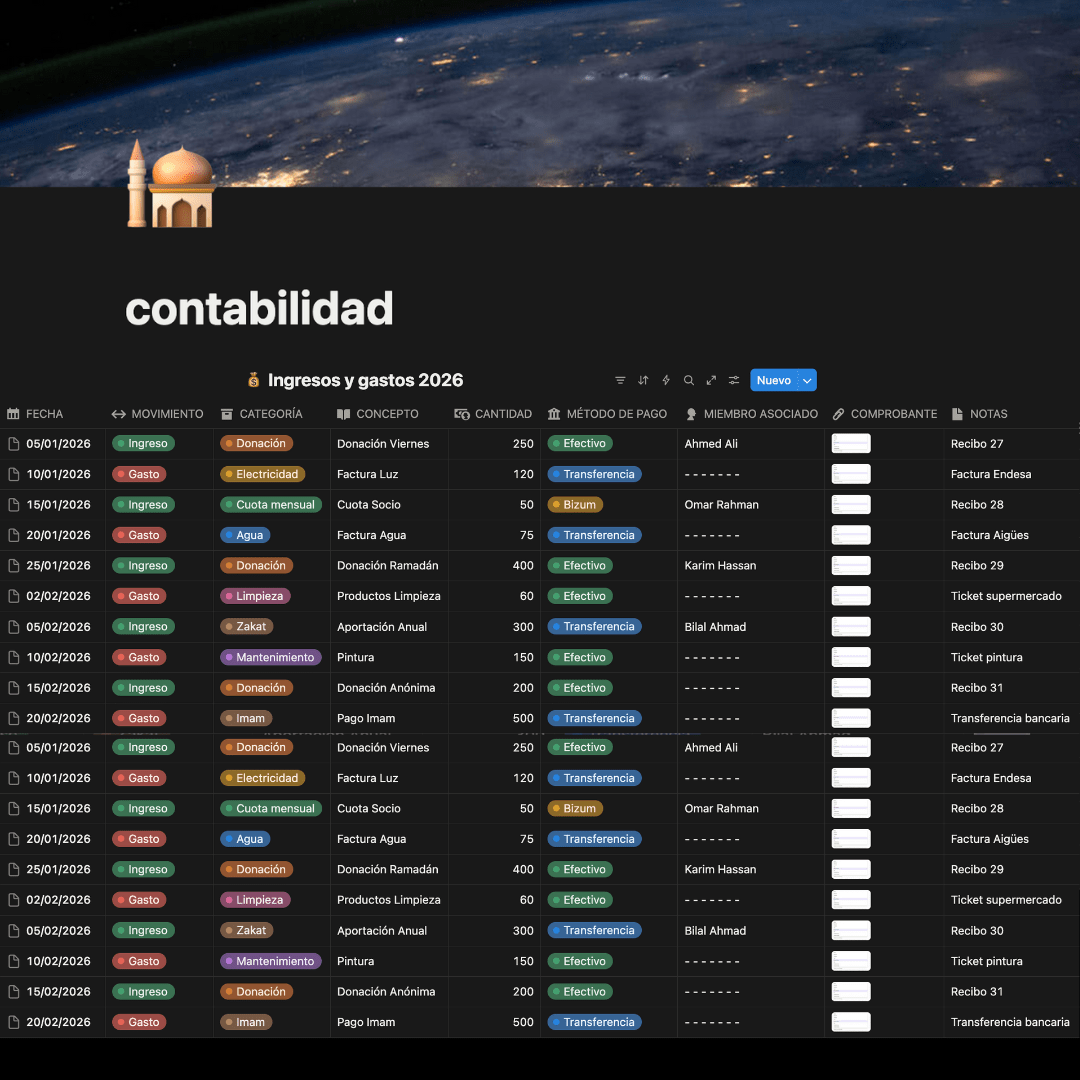Select Pago Imam in the bottommost row
Screen dimensions: 1080x1080
pos(366,1022)
